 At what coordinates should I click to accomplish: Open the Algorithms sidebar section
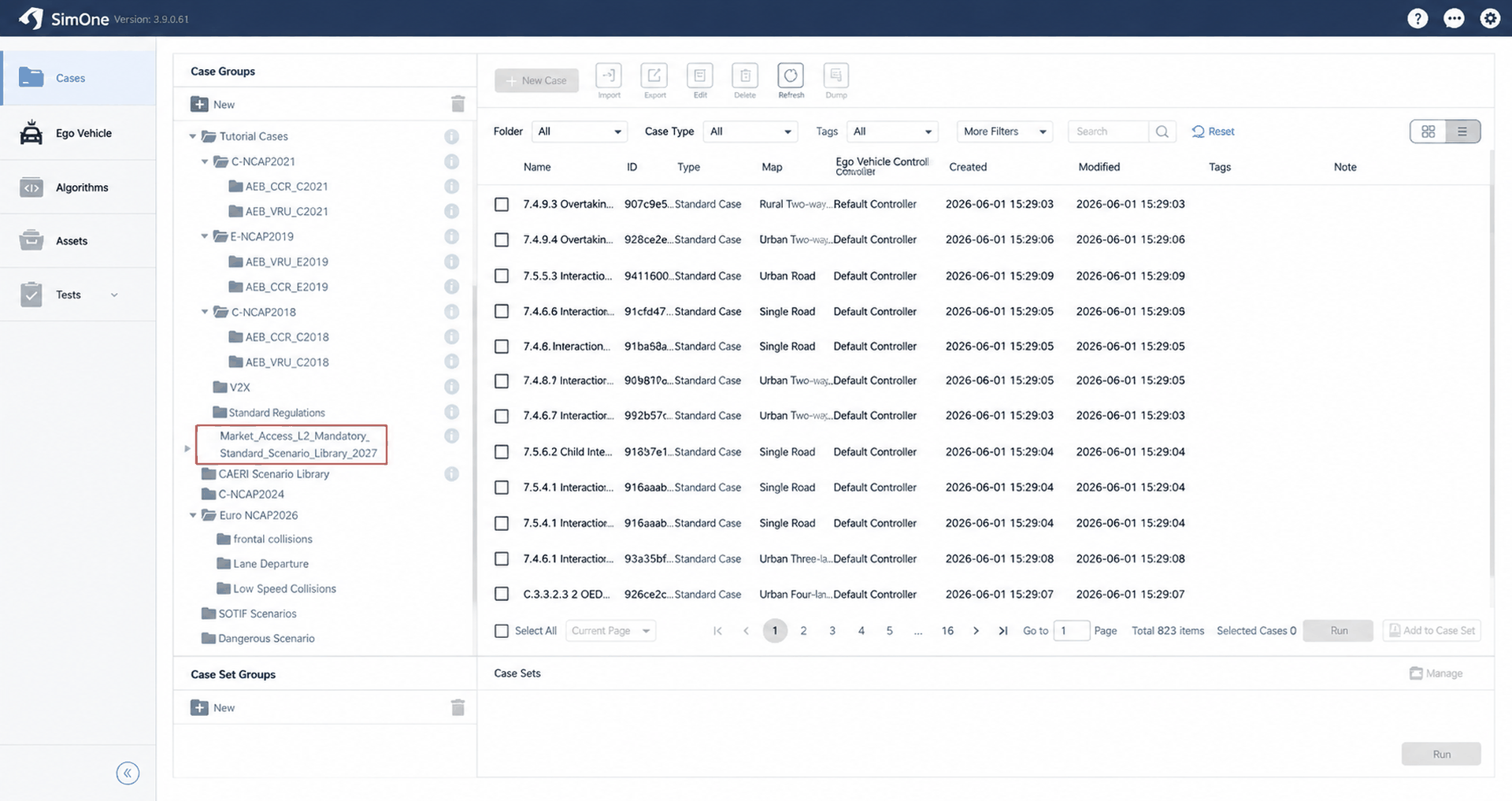click(78, 187)
